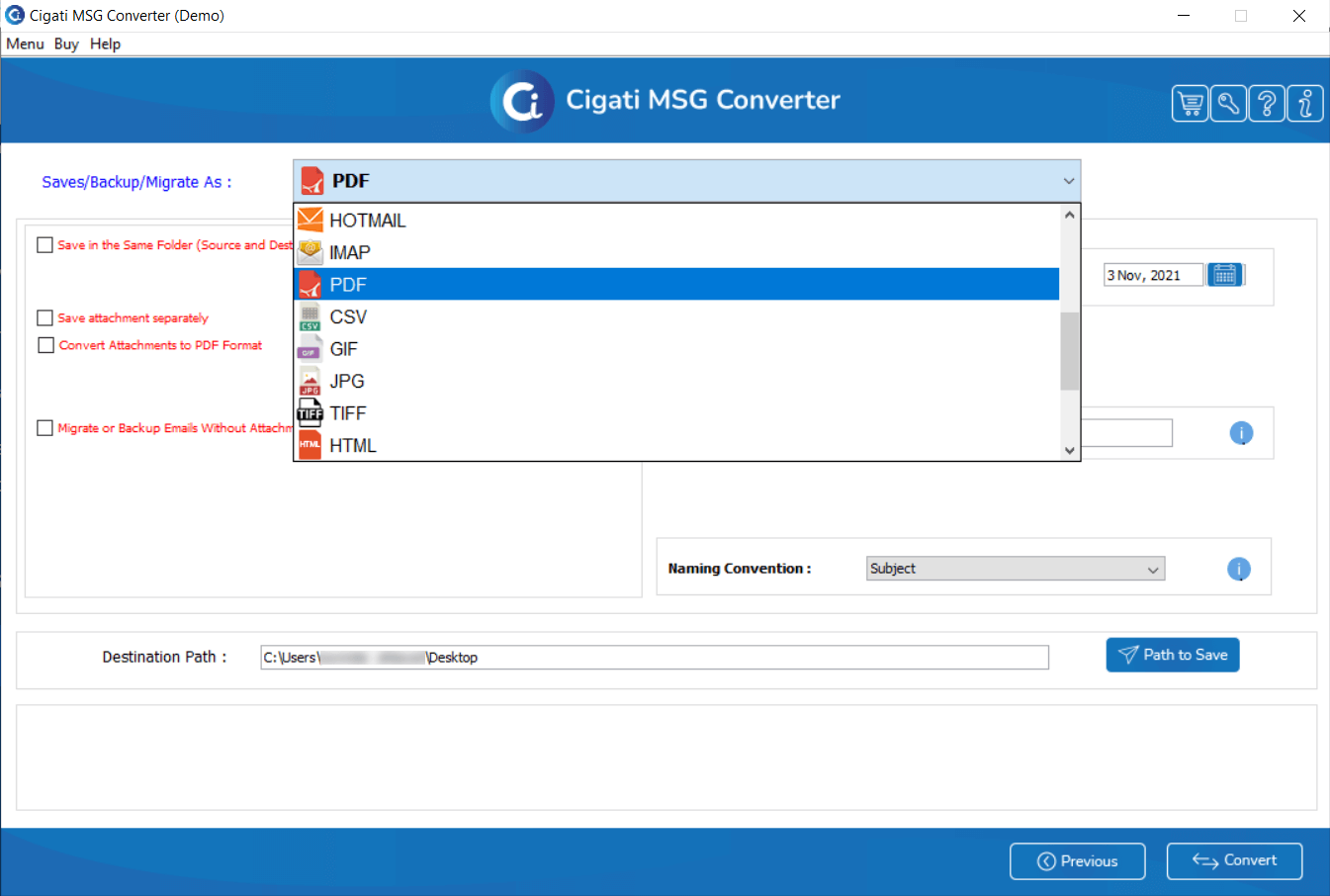The image size is (1330, 896).
Task: Click the info about icon in header
Action: click(1305, 103)
